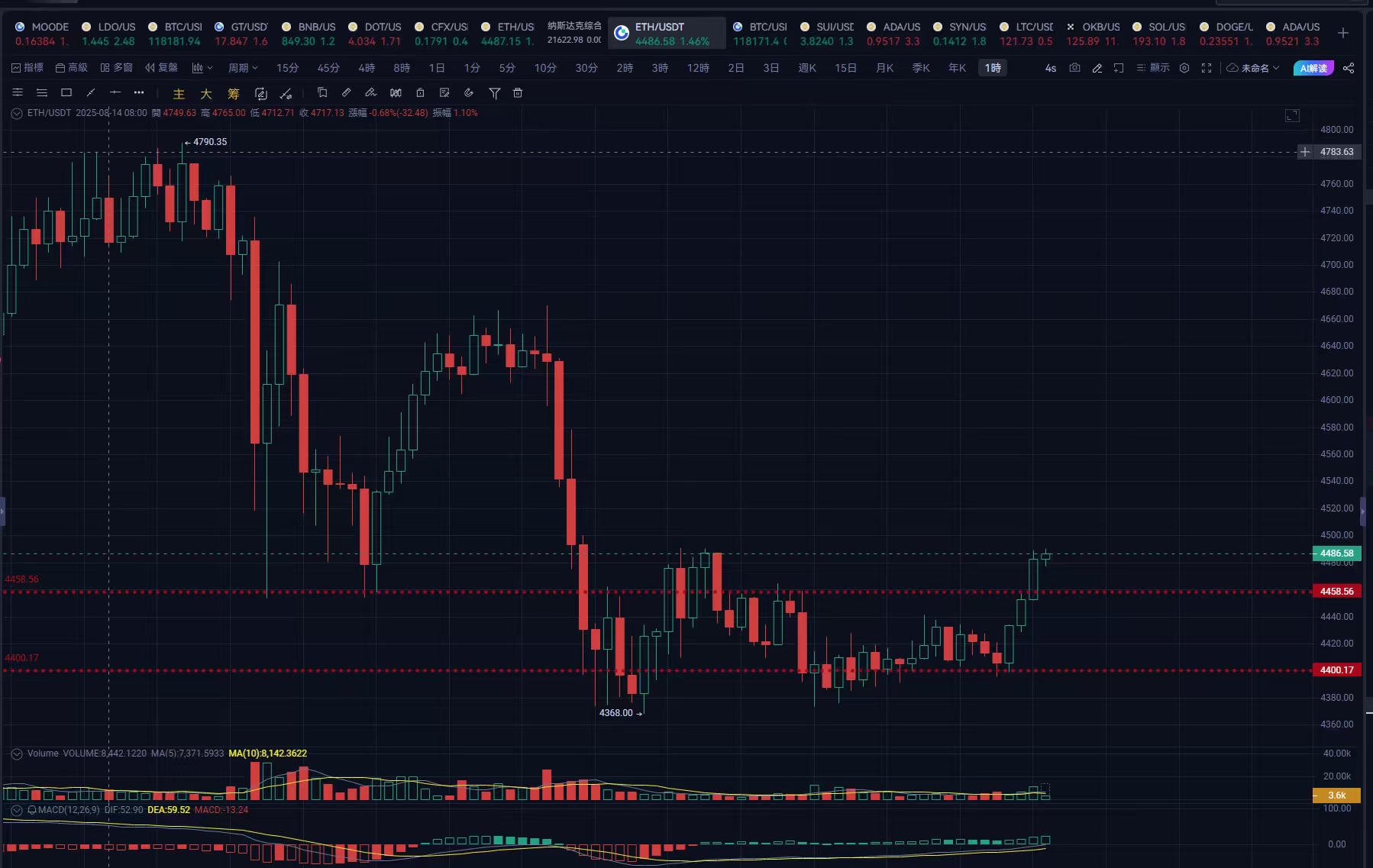This screenshot has width=1373, height=868.
Task: Select the 30分 timeframe
Action: click(x=586, y=68)
